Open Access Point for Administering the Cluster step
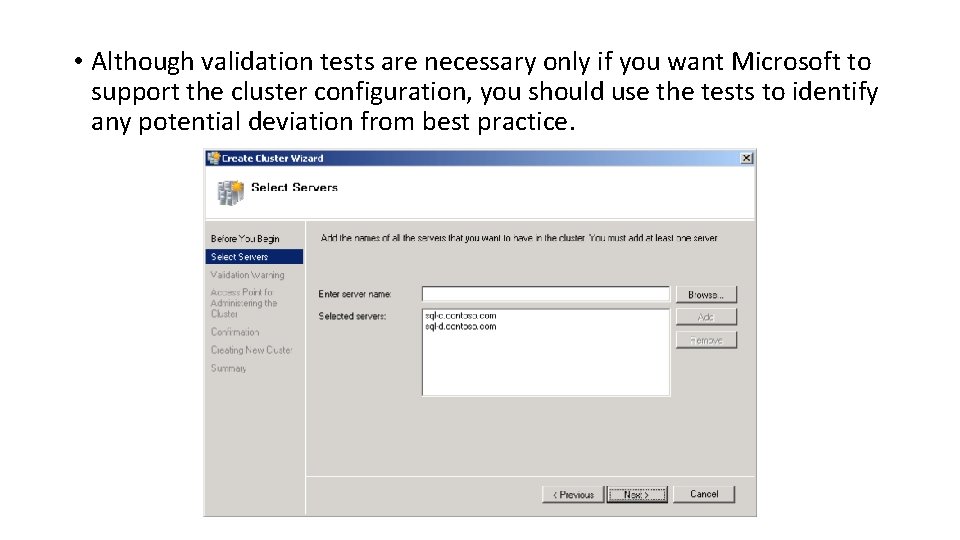 click(x=244, y=303)
